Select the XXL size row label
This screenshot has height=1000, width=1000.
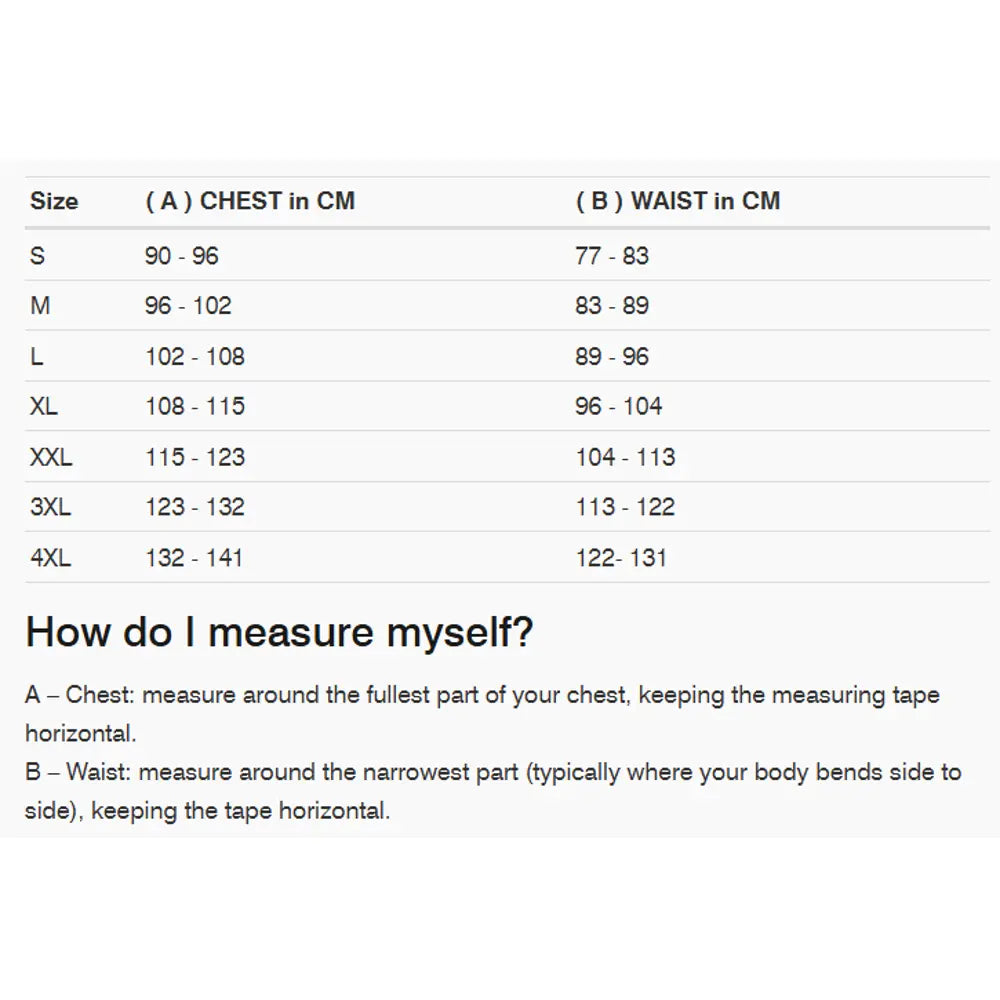tap(51, 458)
